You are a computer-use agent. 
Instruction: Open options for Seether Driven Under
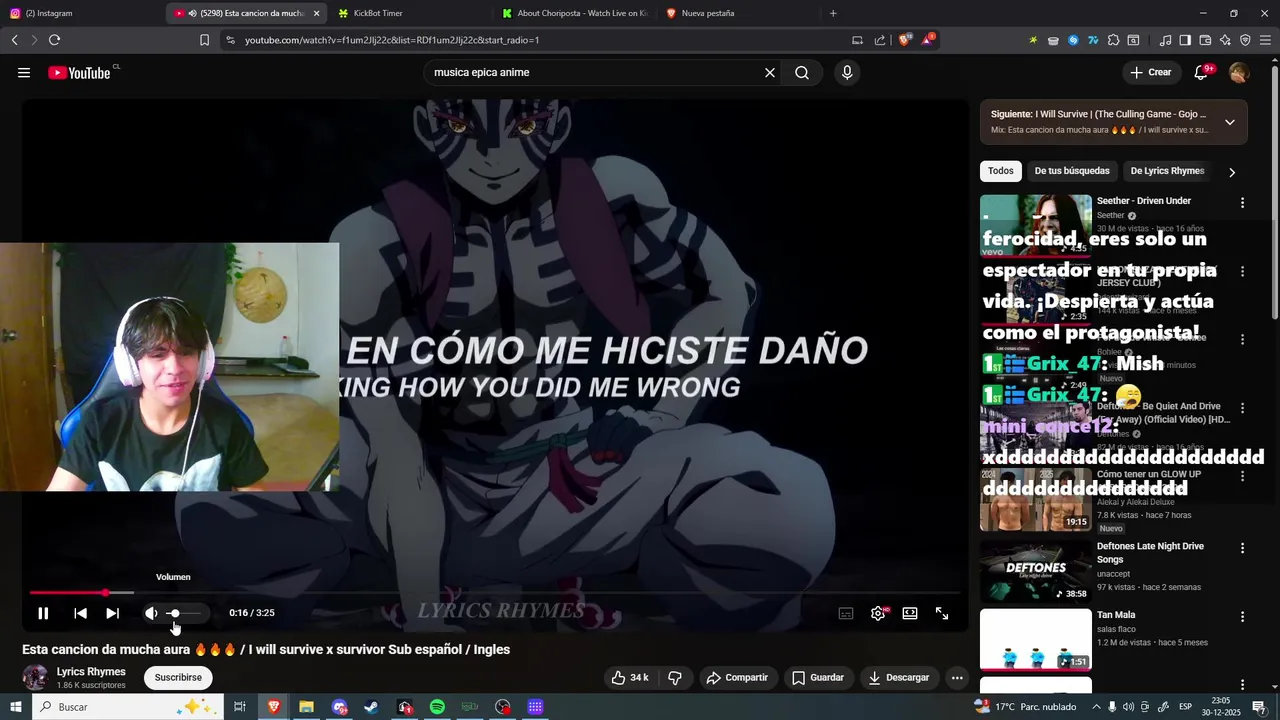1243,203
